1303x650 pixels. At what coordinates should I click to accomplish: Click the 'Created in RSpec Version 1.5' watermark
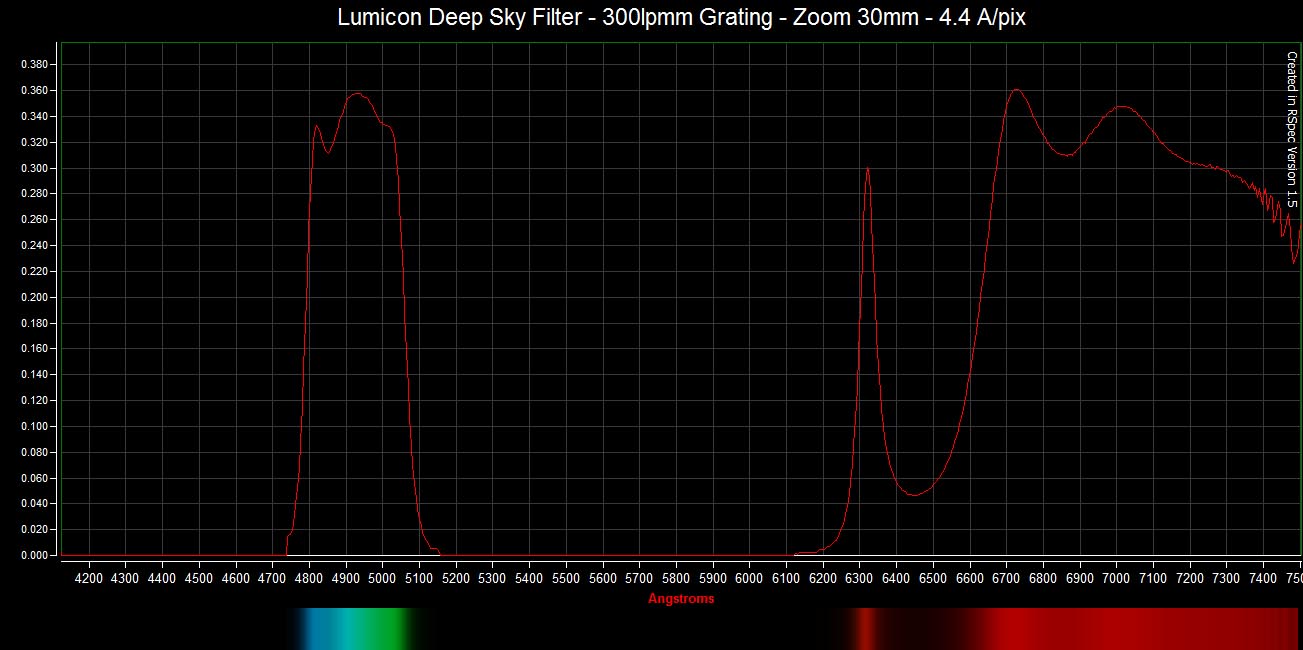coord(1291,130)
